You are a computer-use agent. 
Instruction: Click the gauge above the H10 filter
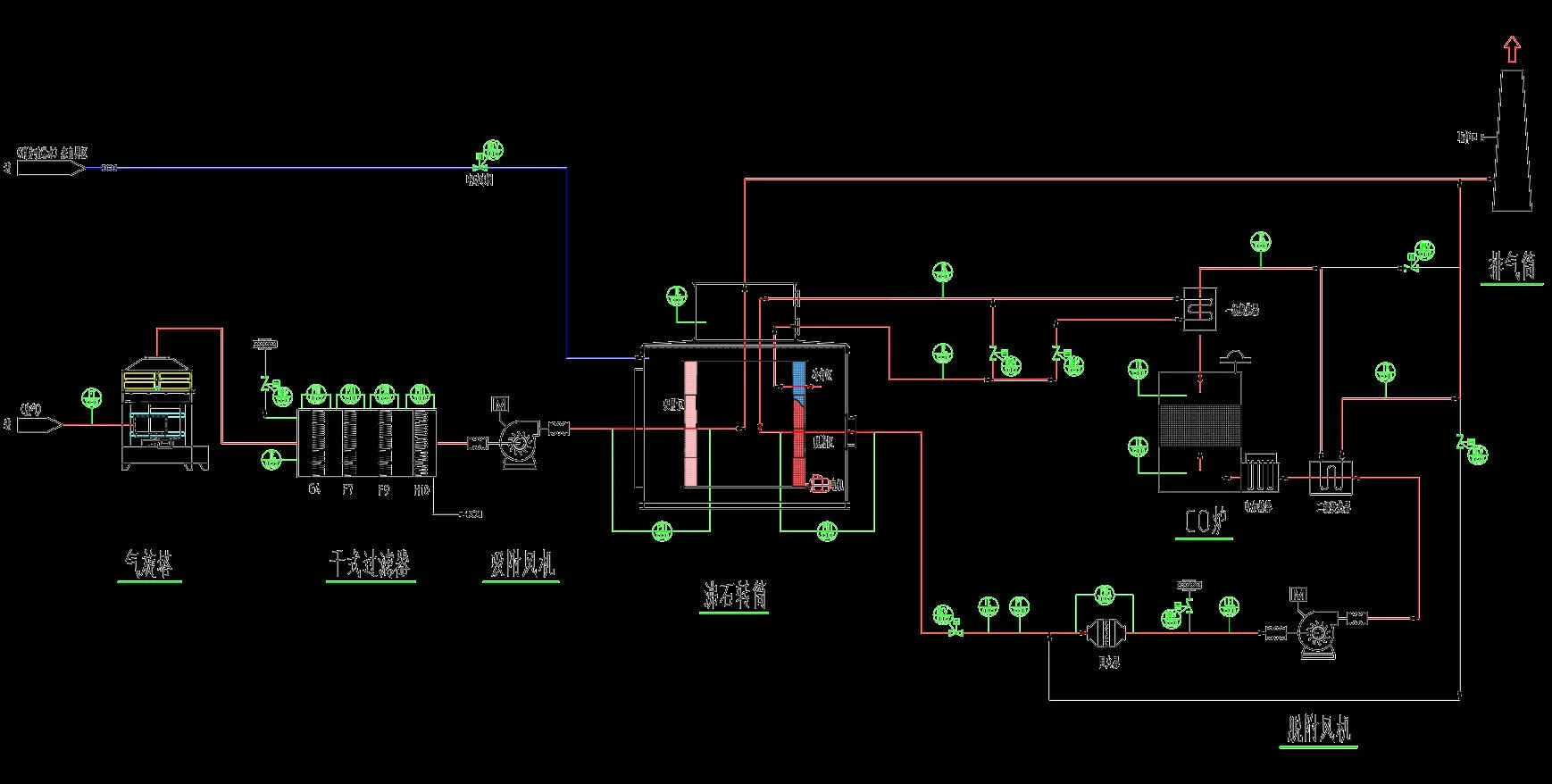click(x=420, y=394)
